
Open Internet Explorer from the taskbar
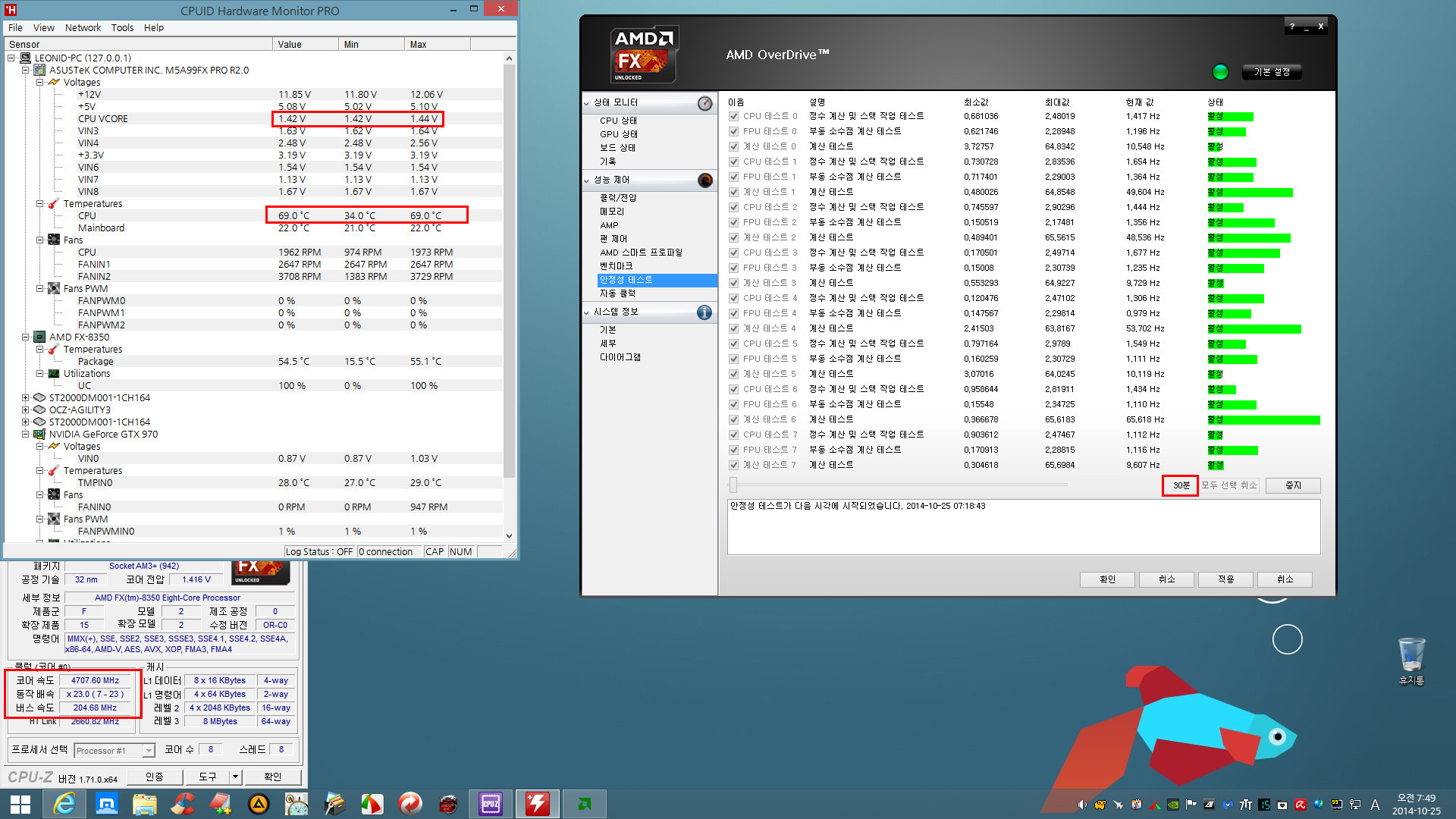click(64, 804)
